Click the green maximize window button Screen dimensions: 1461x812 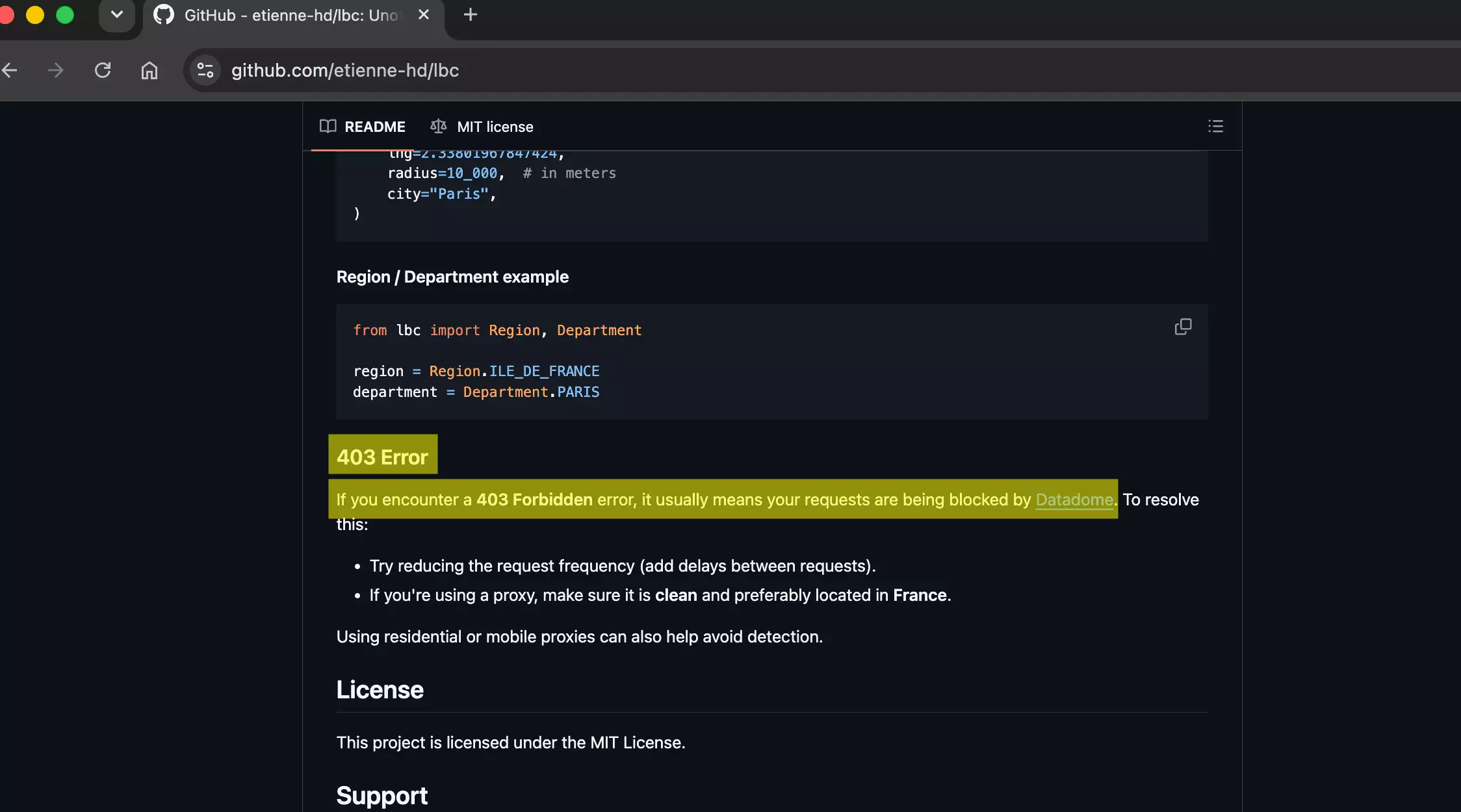pyautogui.click(x=65, y=14)
